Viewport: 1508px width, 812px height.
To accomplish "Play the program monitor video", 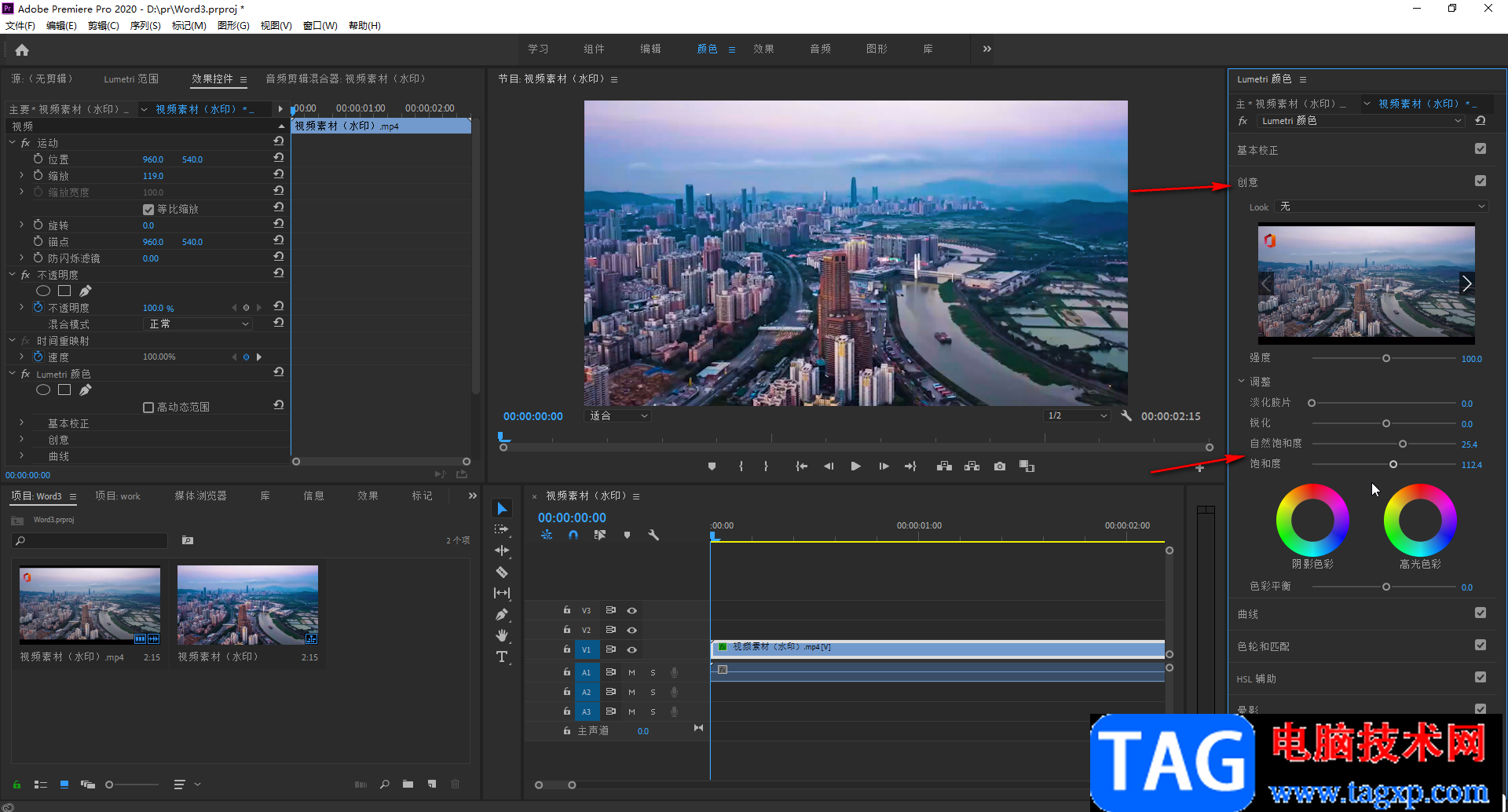I will click(856, 466).
